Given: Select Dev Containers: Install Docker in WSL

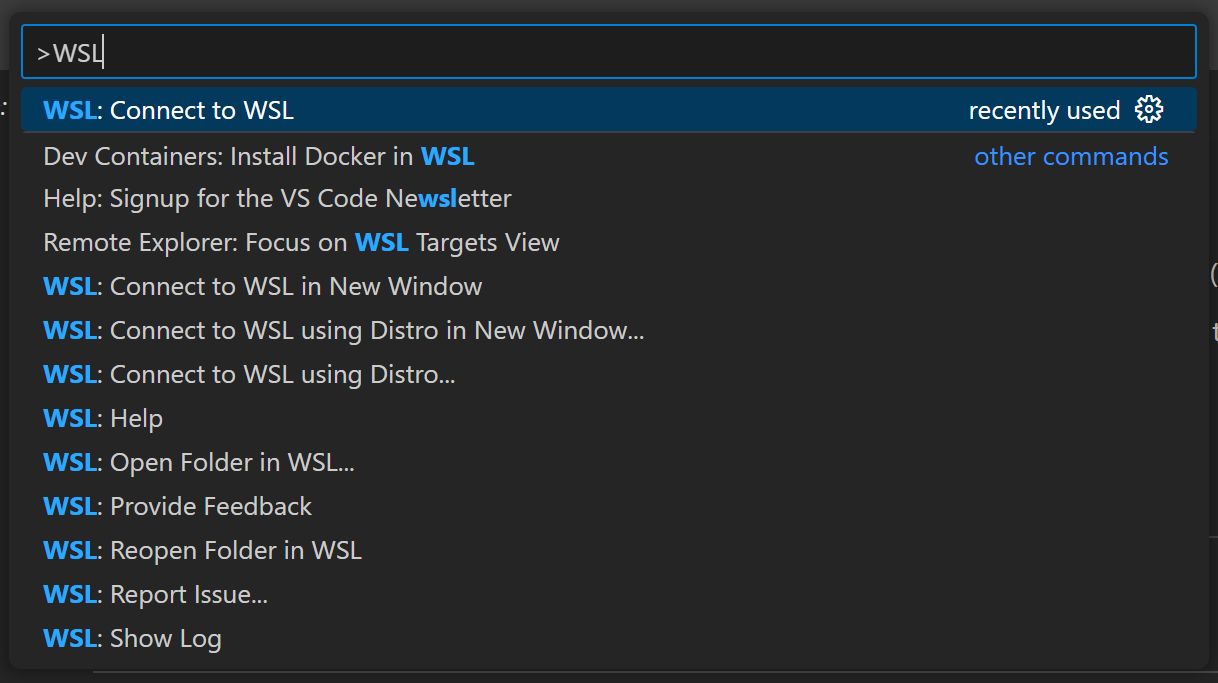Looking at the screenshot, I should click(259, 157).
